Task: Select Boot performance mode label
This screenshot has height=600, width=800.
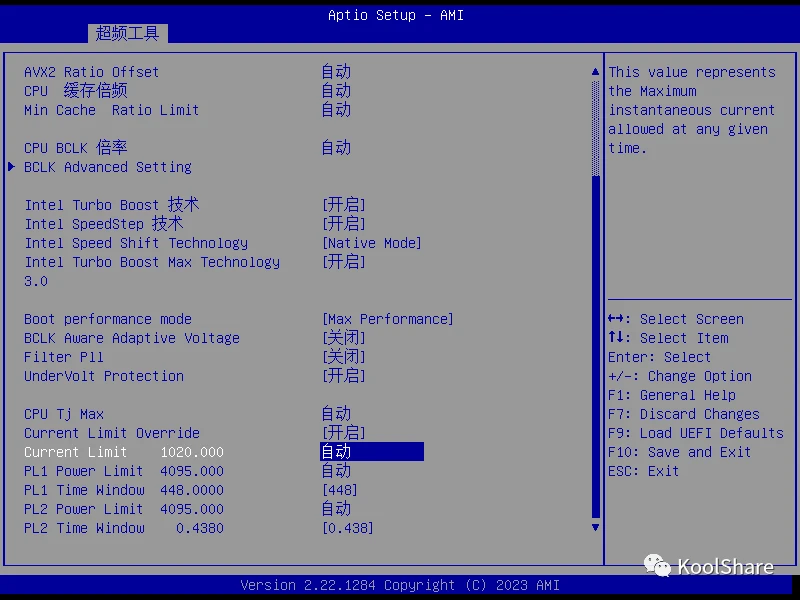Action: click(108, 319)
